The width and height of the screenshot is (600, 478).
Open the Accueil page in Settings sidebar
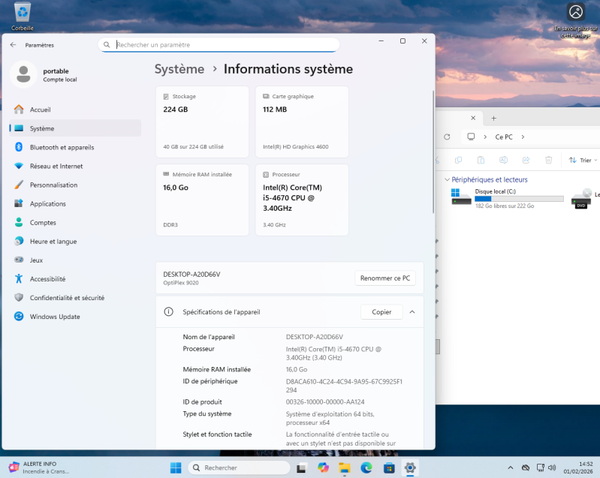40,110
